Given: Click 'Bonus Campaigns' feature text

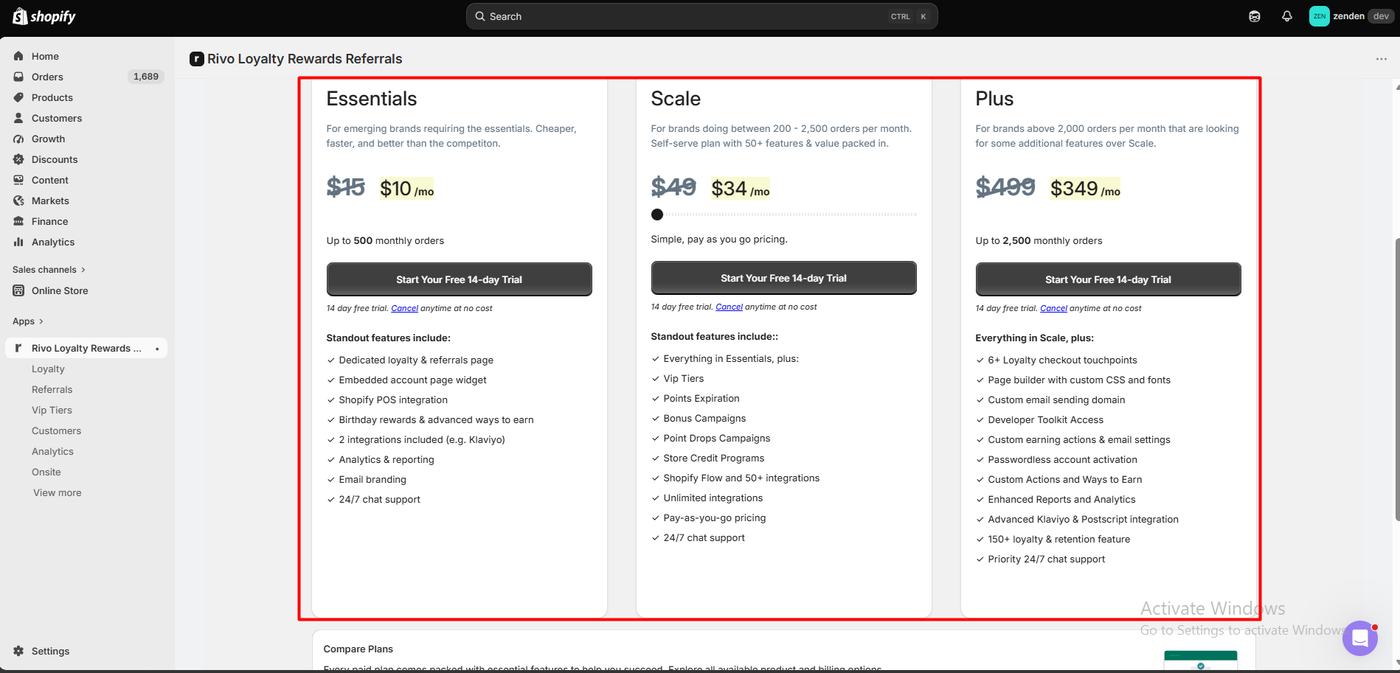Looking at the screenshot, I should (705, 418).
